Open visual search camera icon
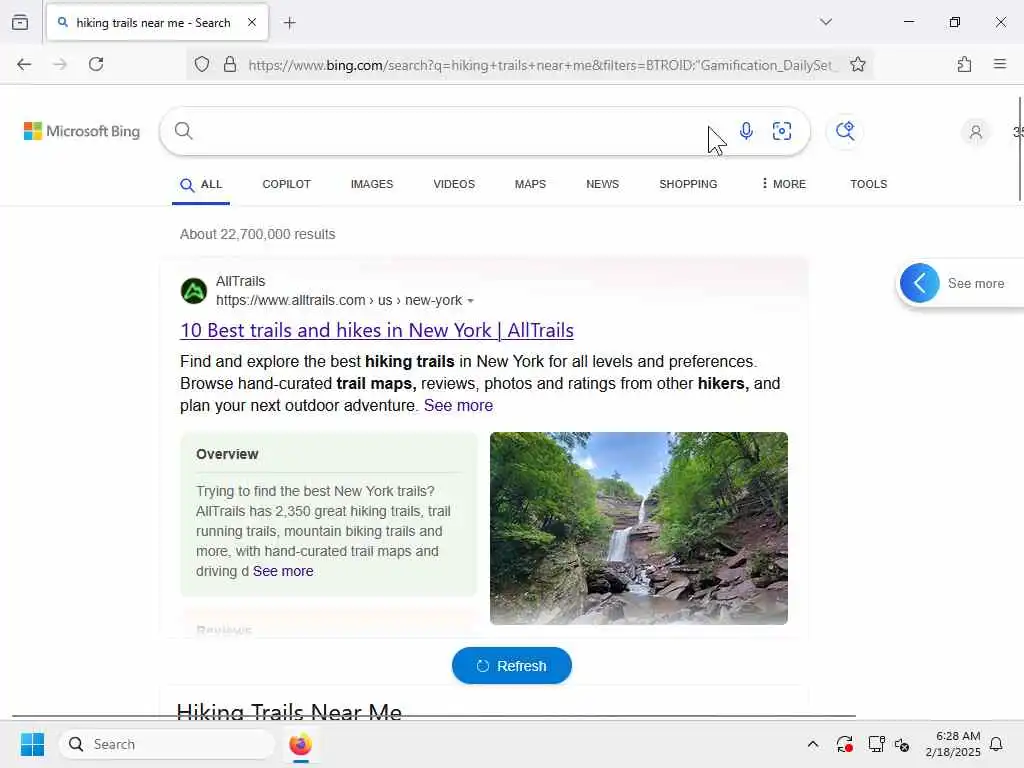The image size is (1024, 768). click(x=782, y=131)
